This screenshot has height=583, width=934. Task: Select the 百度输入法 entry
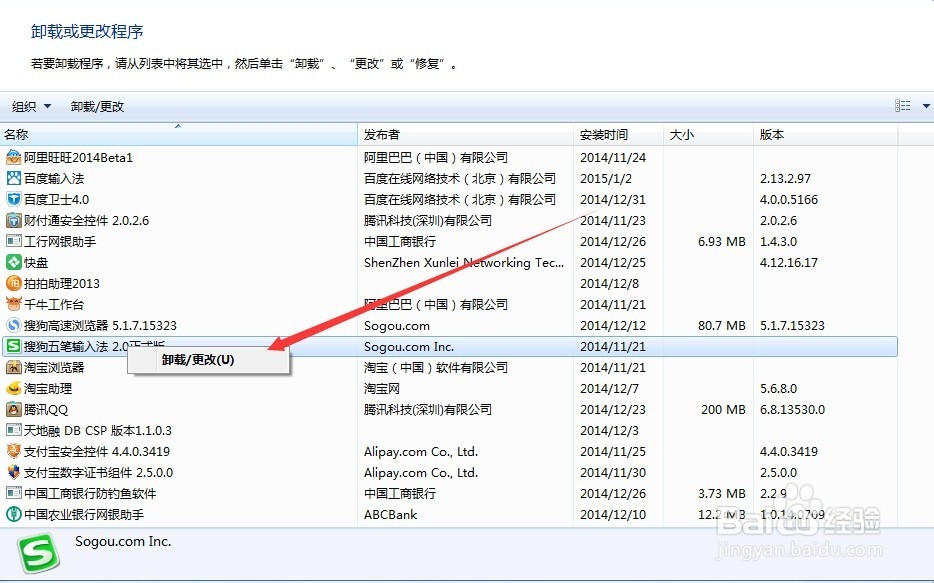54,178
